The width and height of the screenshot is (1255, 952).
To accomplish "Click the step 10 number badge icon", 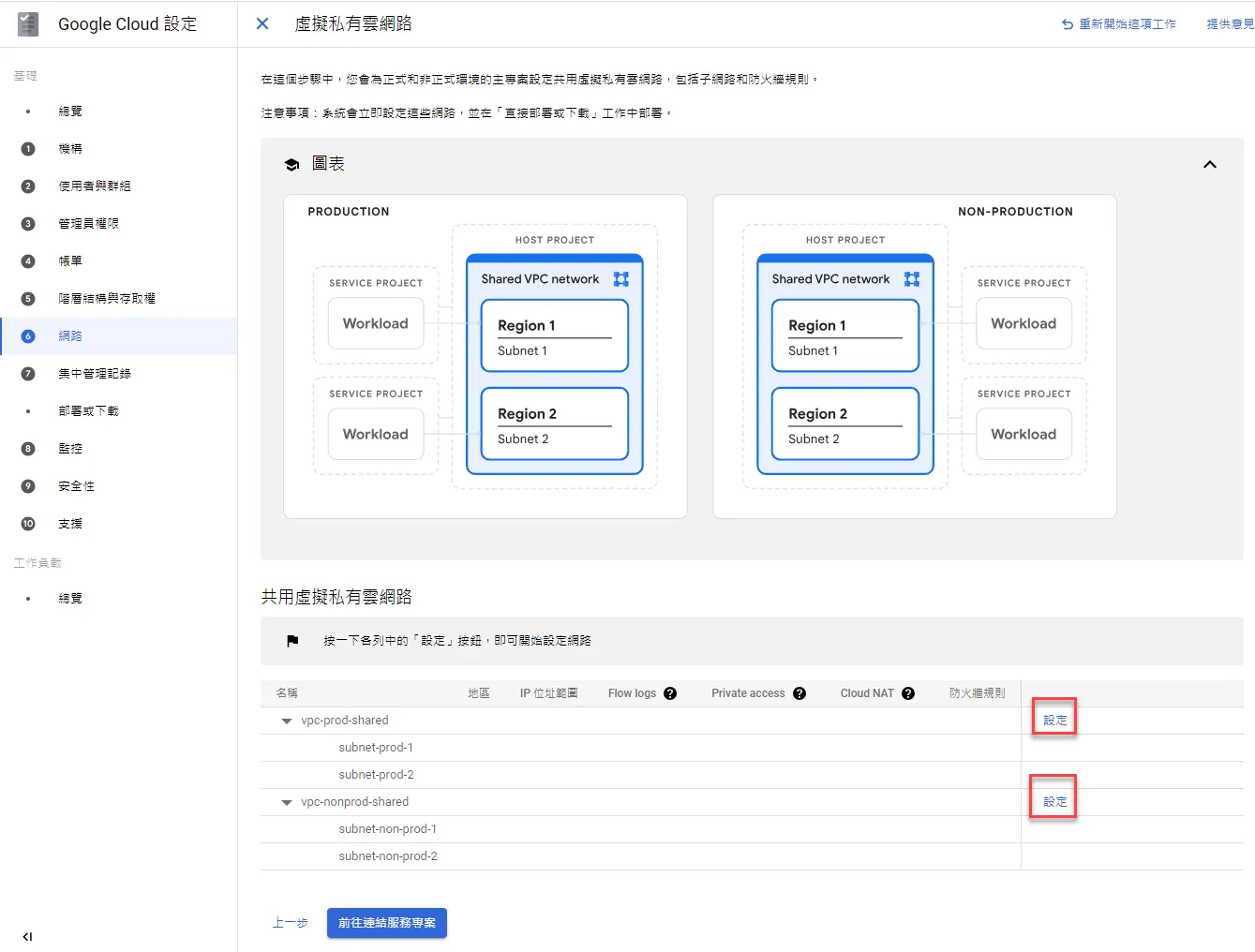I will coord(28,524).
